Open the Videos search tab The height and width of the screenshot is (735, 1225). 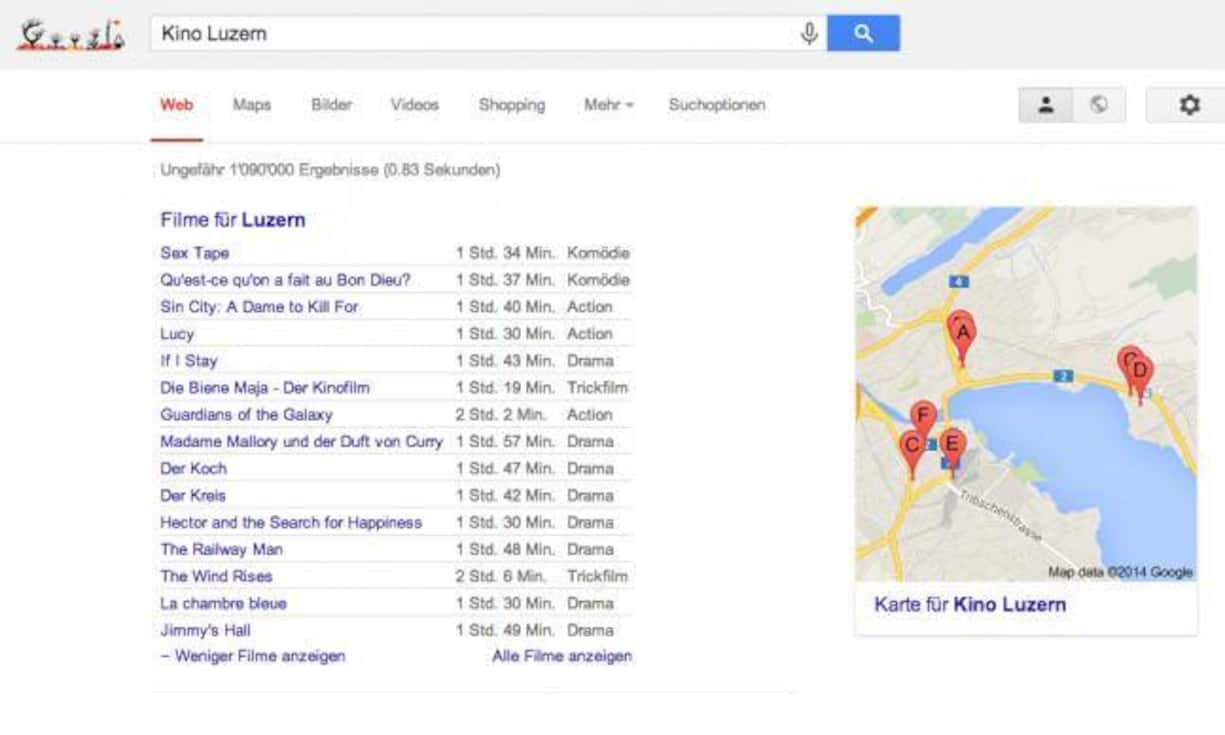[414, 105]
